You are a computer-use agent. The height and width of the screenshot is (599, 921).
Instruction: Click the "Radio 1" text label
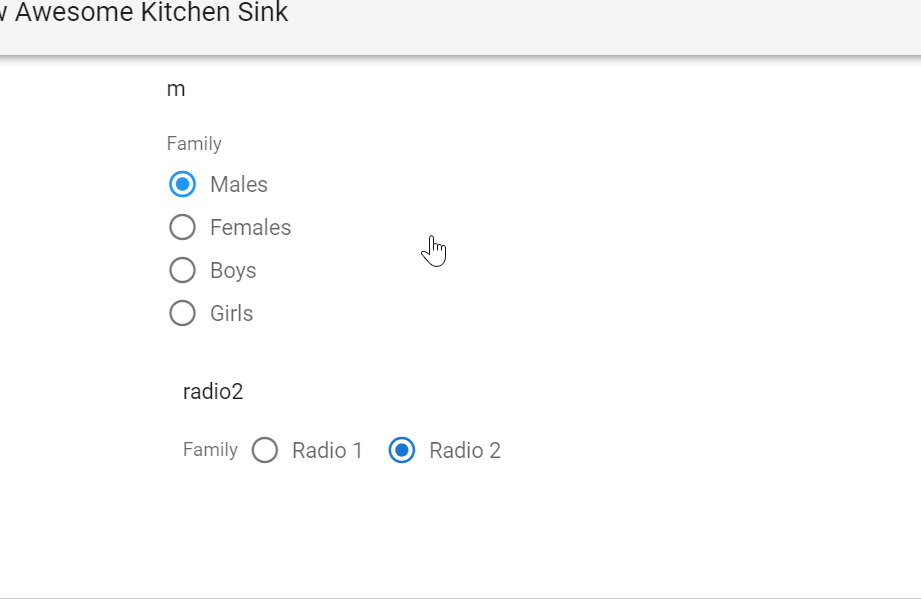[x=327, y=450]
